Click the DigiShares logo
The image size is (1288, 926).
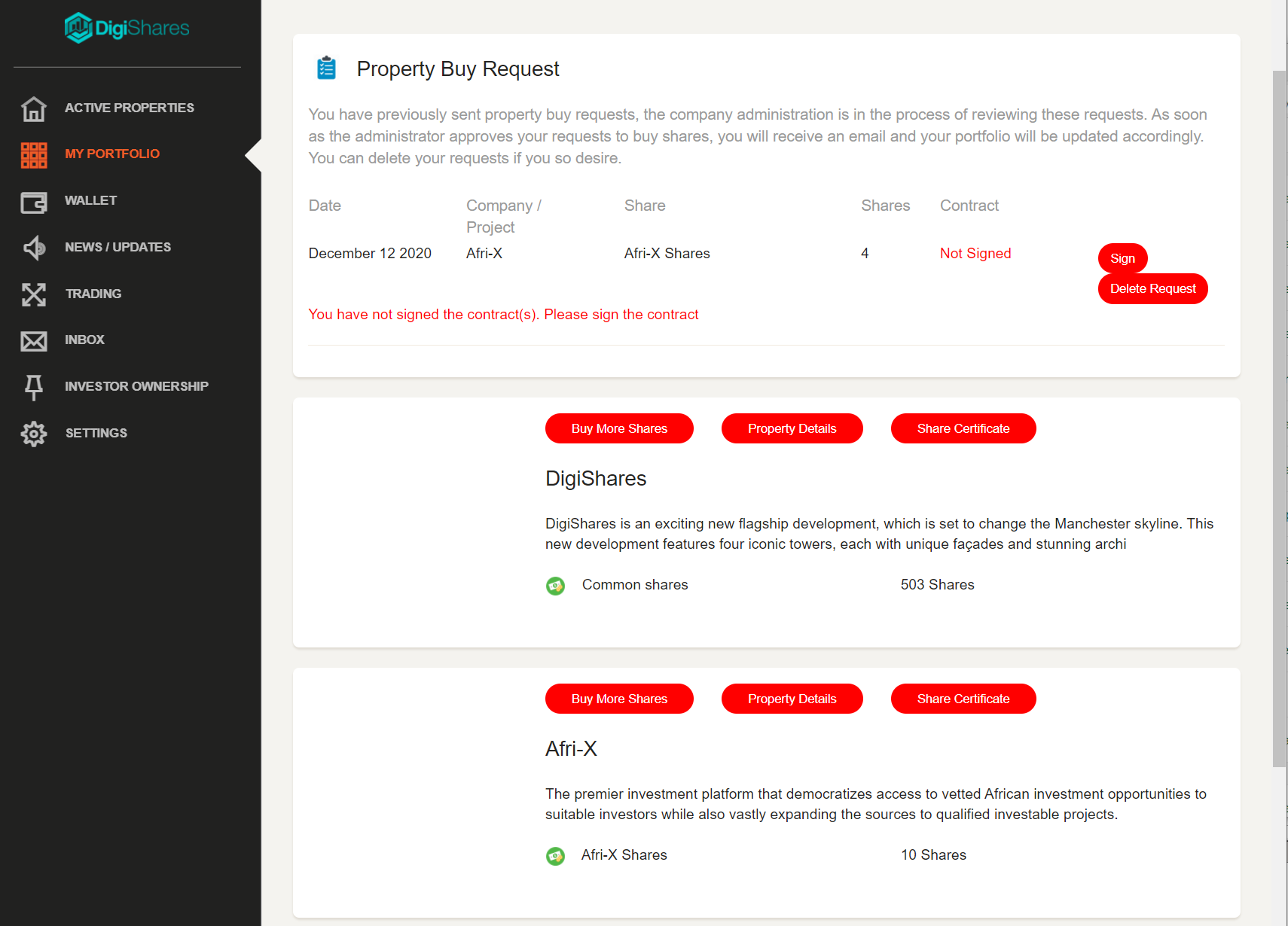coord(127,29)
